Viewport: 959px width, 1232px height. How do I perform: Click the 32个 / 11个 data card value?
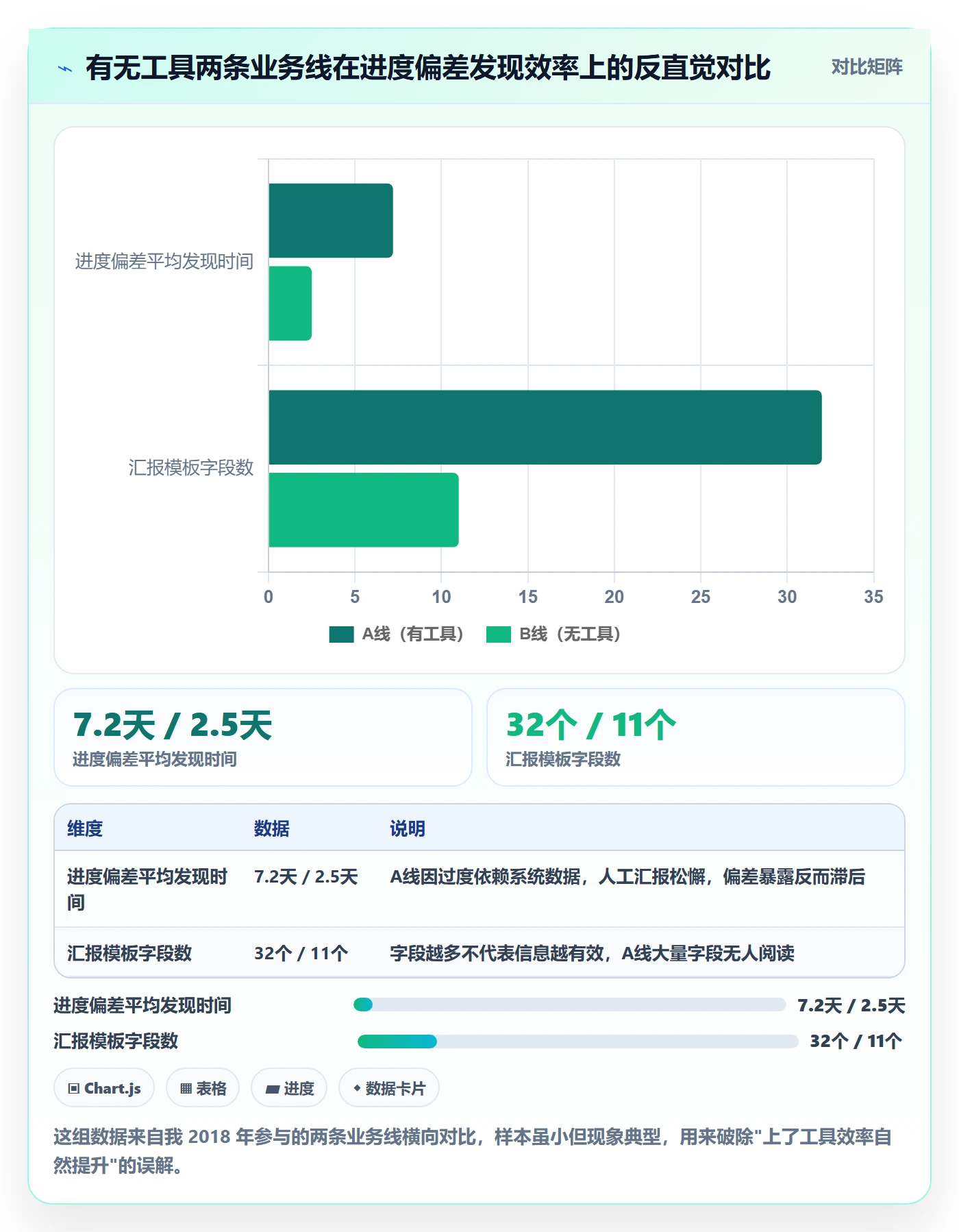click(591, 725)
